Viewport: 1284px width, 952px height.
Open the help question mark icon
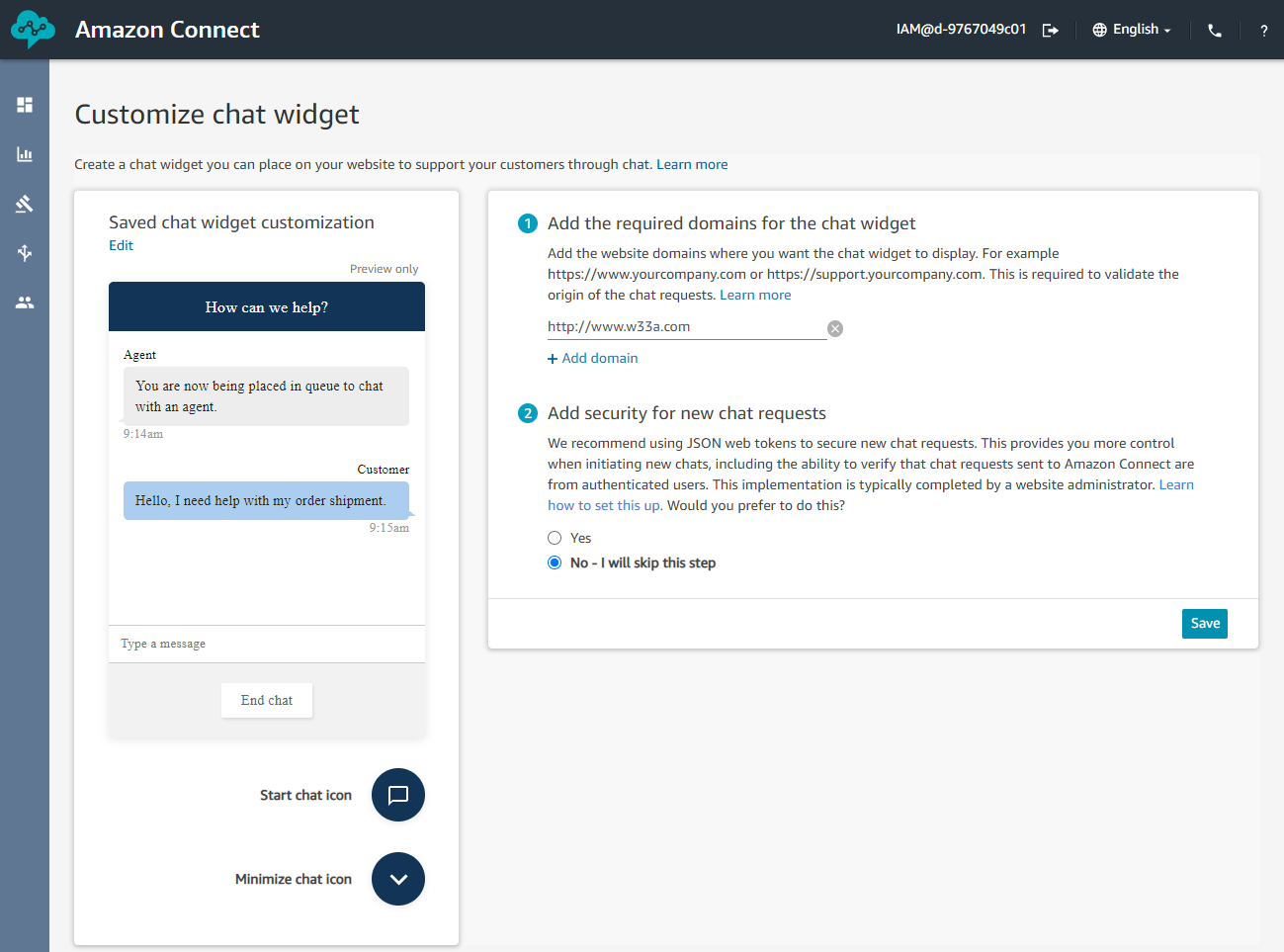(x=1263, y=31)
